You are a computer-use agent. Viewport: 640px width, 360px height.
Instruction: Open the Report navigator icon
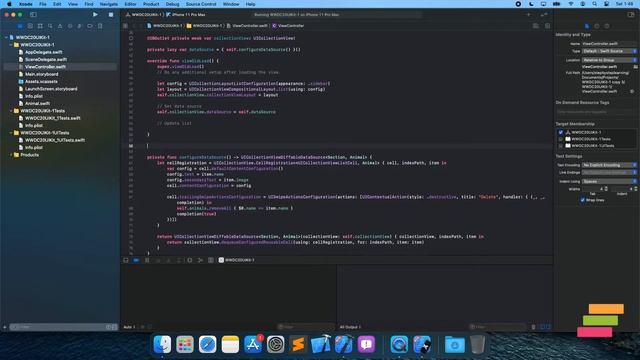pyautogui.click(x=100, y=26)
